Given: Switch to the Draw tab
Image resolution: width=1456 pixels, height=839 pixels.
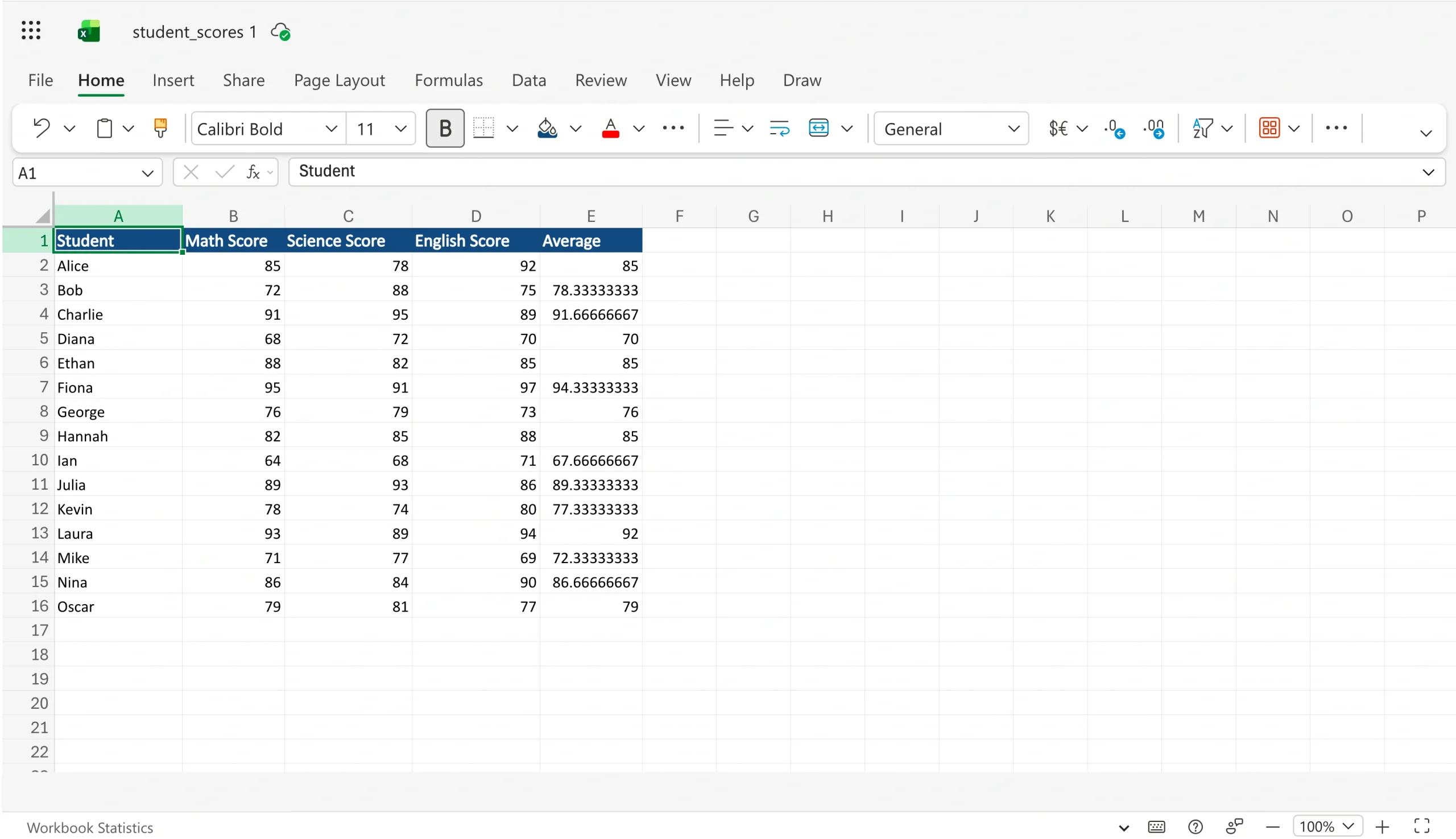Looking at the screenshot, I should tap(802, 80).
